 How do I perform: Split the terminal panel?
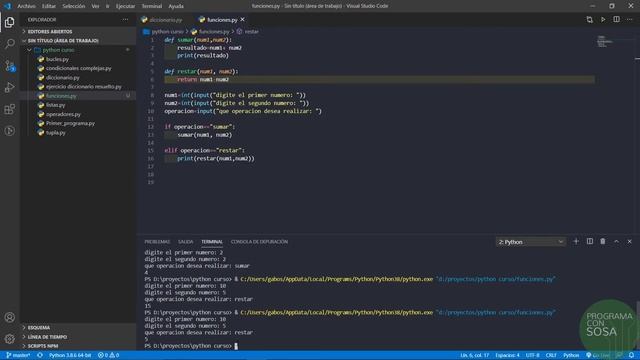coord(589,242)
